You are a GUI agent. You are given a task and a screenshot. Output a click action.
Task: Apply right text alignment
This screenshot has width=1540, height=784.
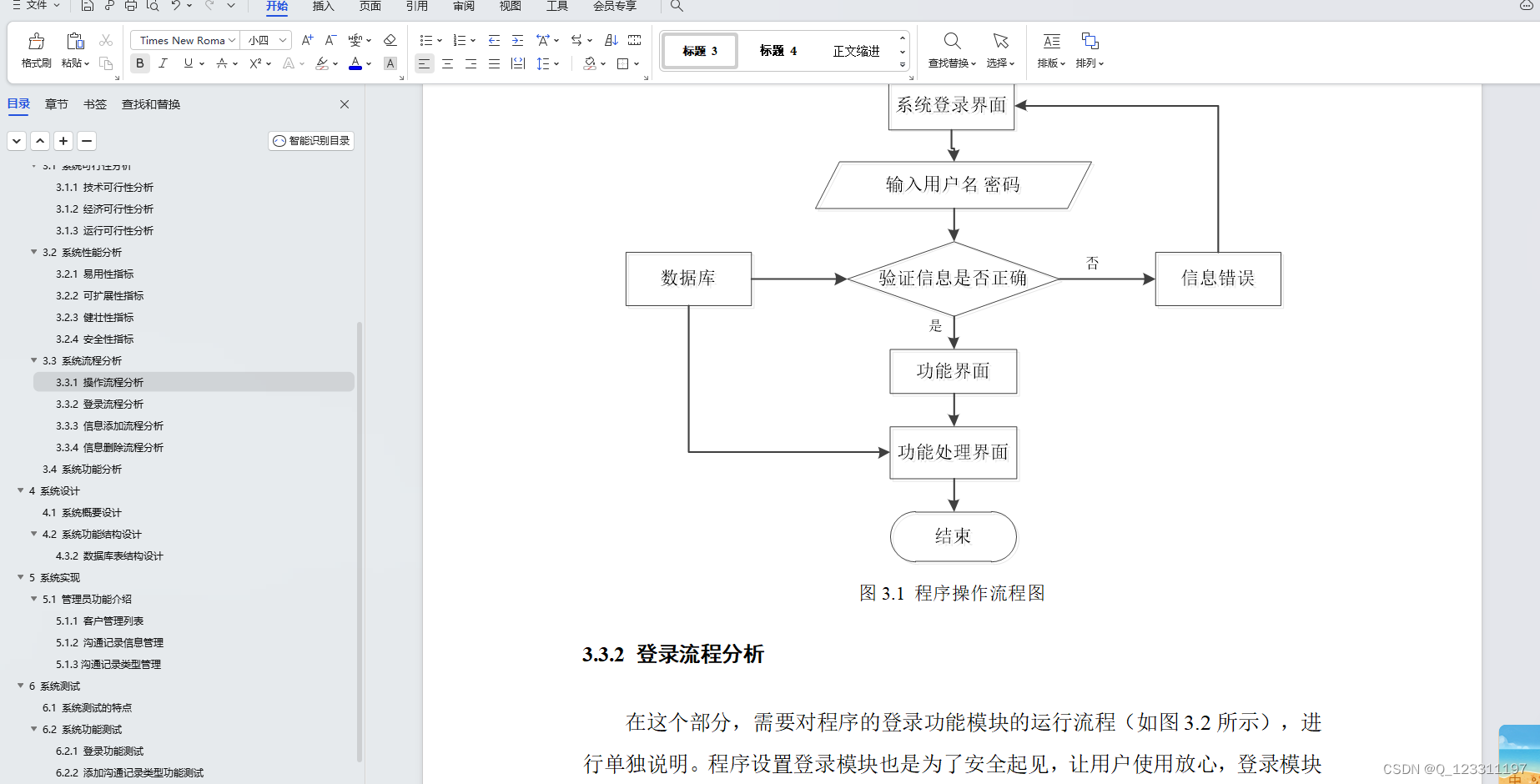pyautogui.click(x=471, y=63)
